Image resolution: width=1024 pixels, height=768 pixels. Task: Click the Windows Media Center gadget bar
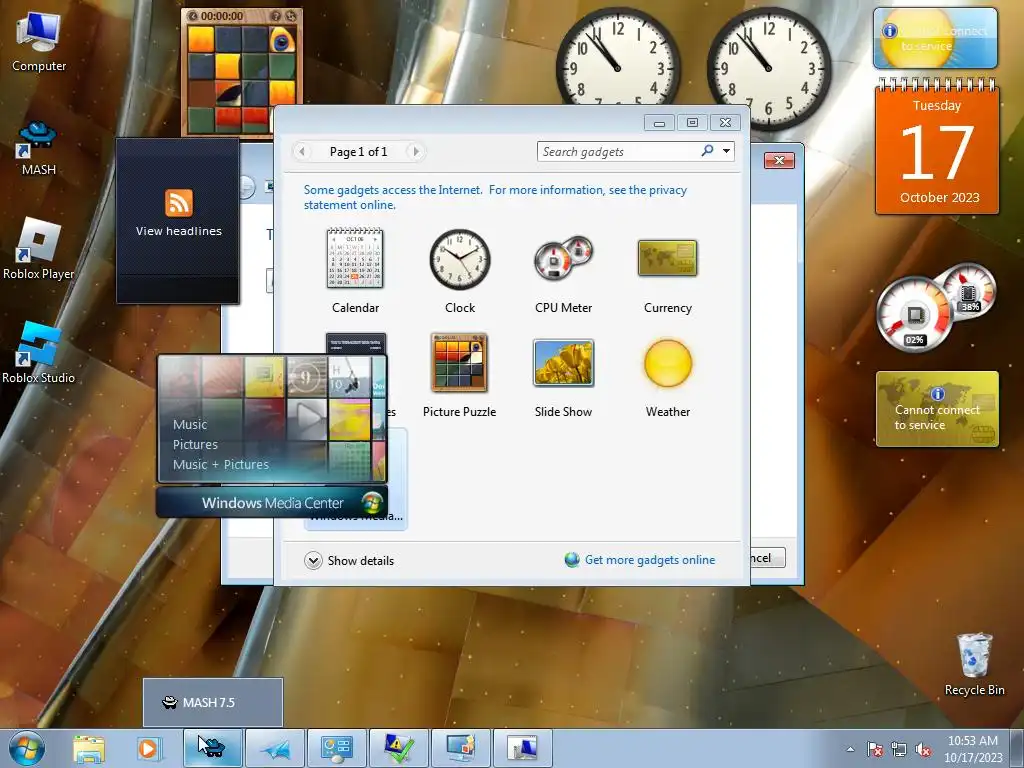pos(272,503)
